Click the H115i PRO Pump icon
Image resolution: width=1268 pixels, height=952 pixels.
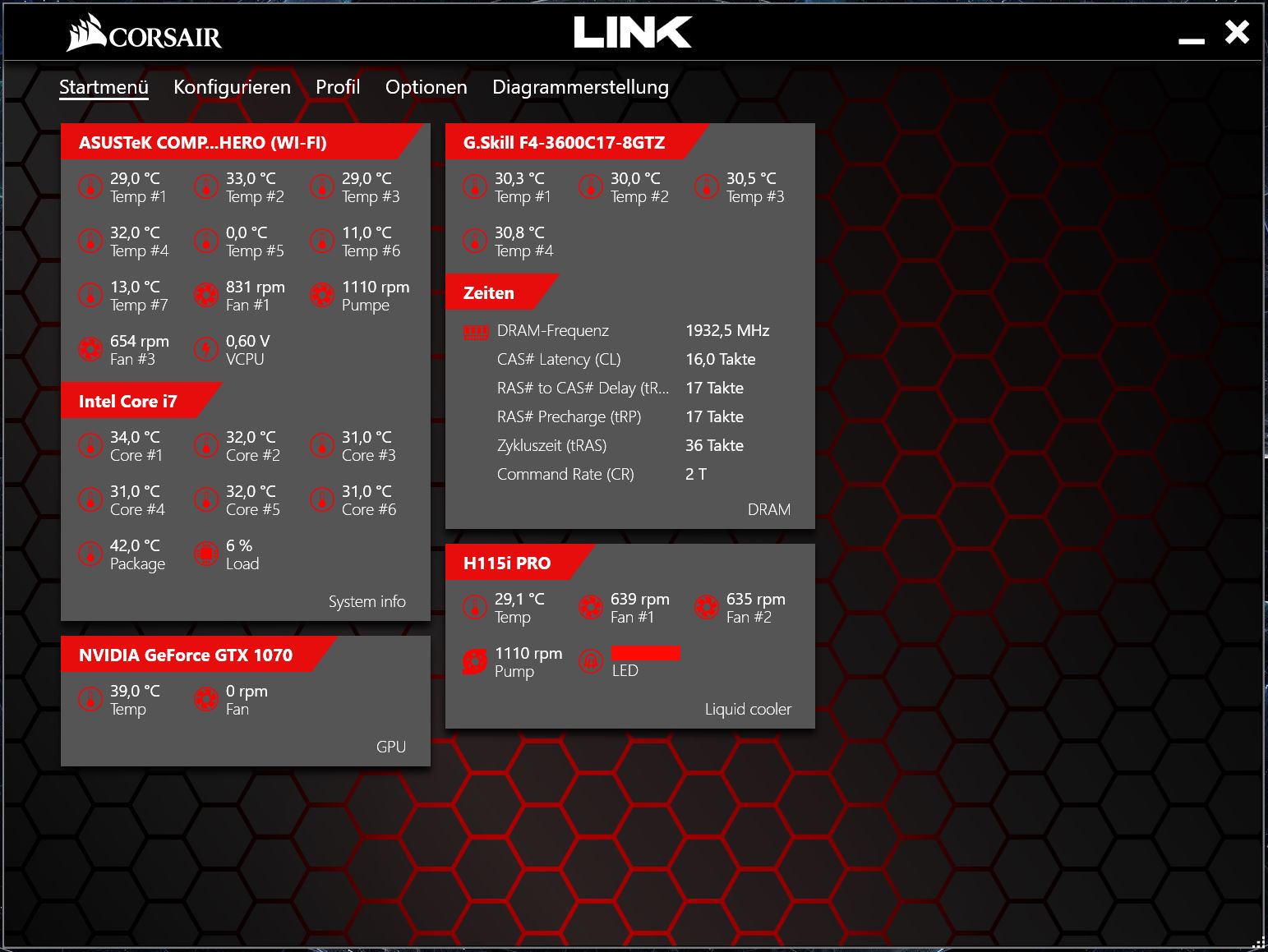474,661
